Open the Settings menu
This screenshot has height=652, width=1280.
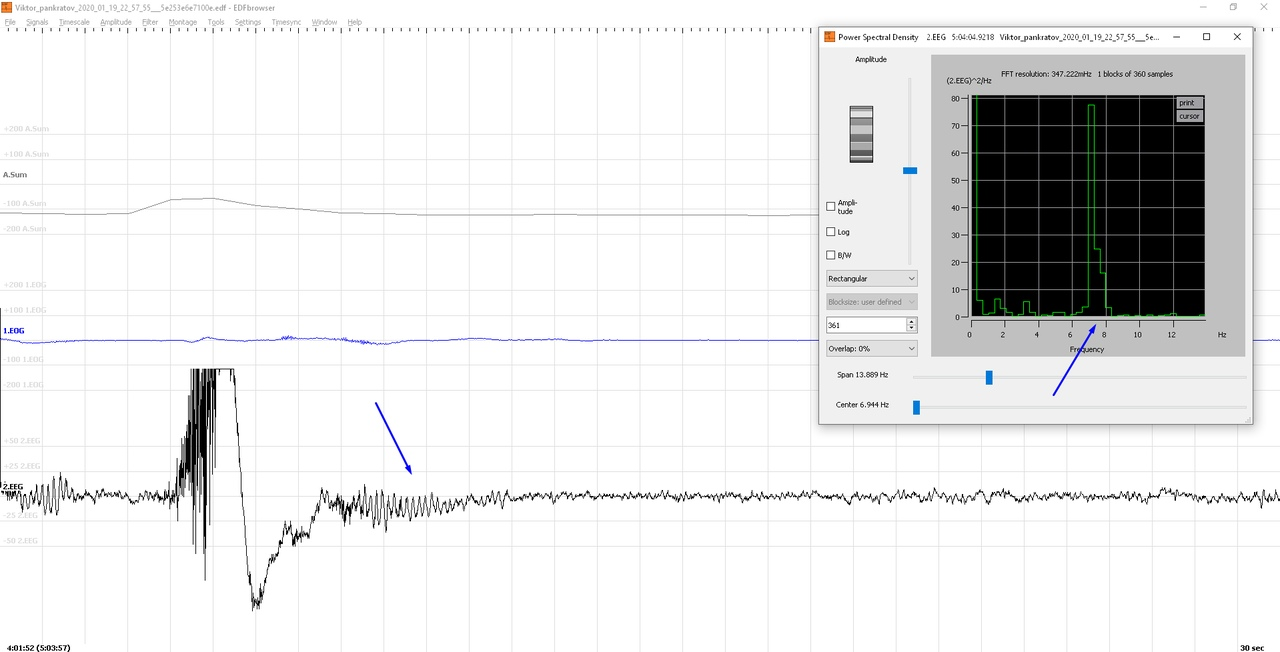coord(248,22)
